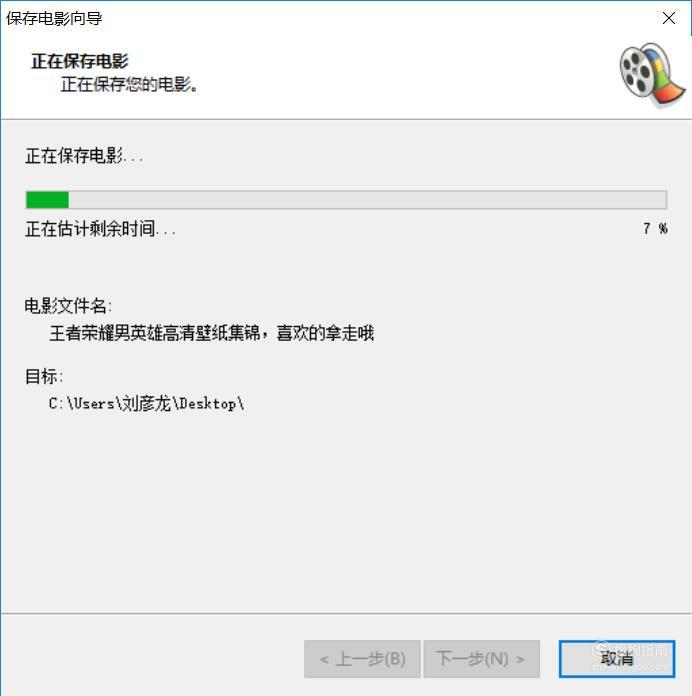Click the movie file name 王者荣耀男英雄高清壁纸集锦
This screenshot has height=696, width=692.
coord(212,333)
